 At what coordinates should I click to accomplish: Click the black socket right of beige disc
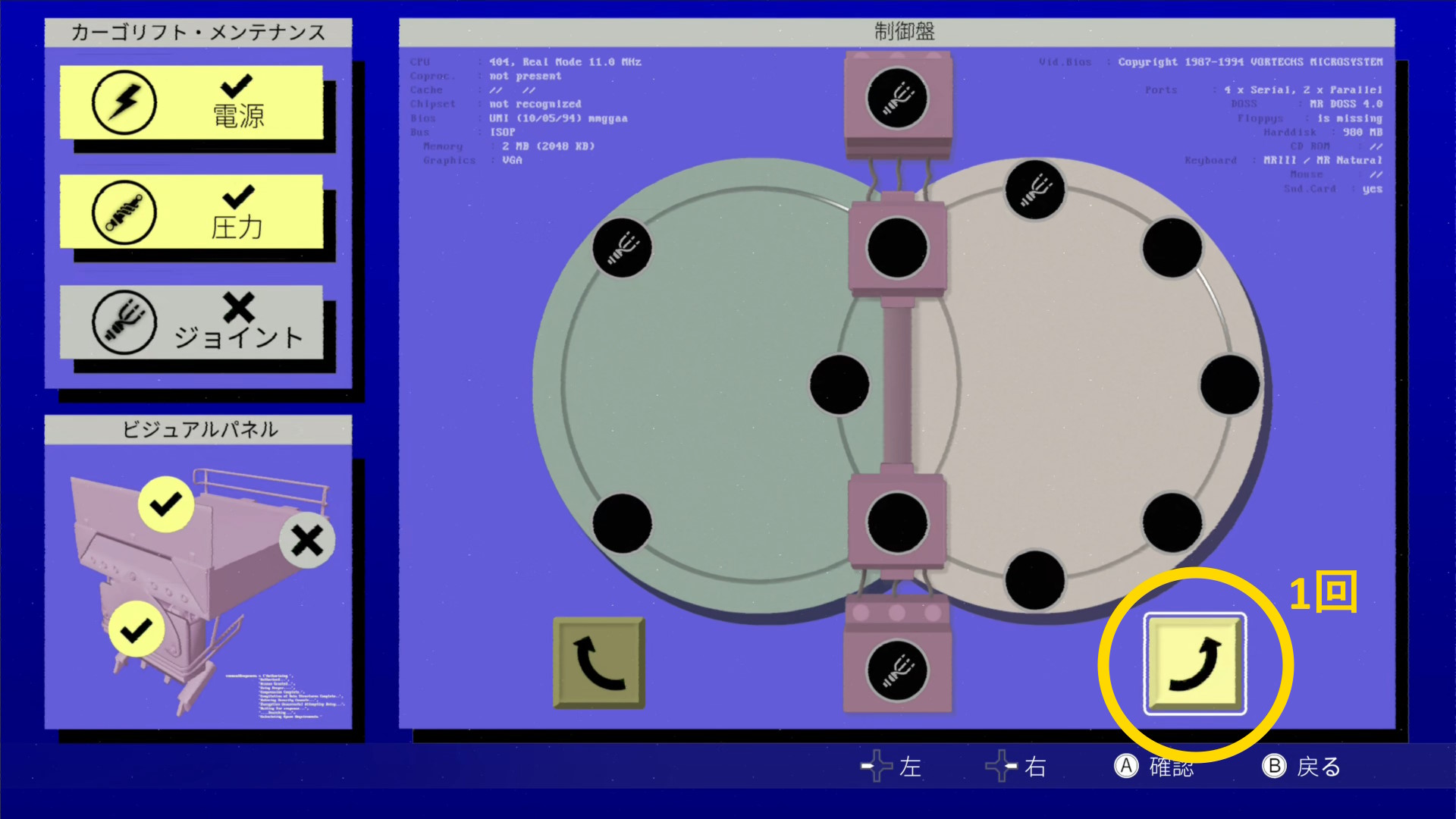tap(1229, 385)
